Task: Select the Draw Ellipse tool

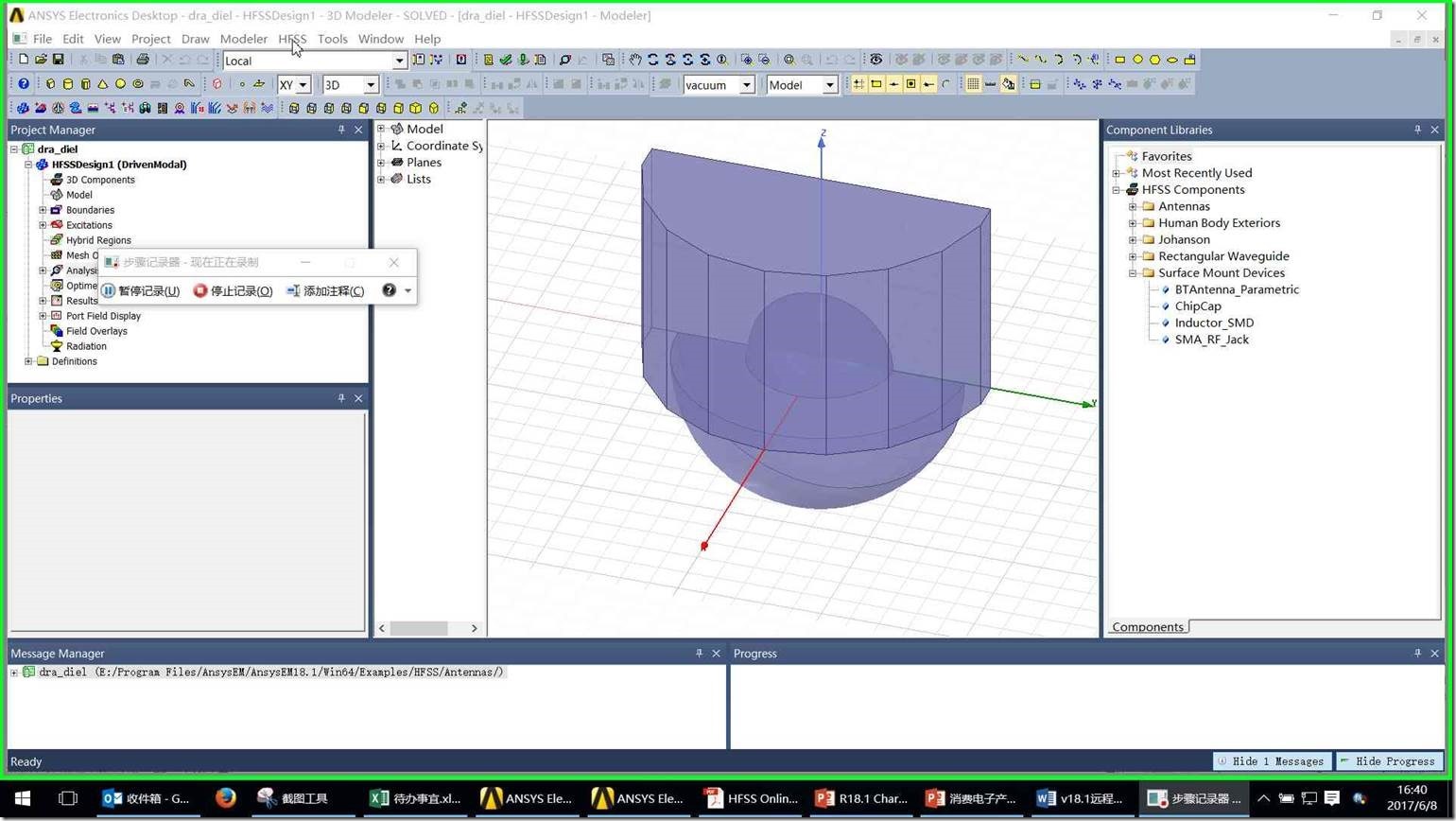Action: pos(1172,60)
